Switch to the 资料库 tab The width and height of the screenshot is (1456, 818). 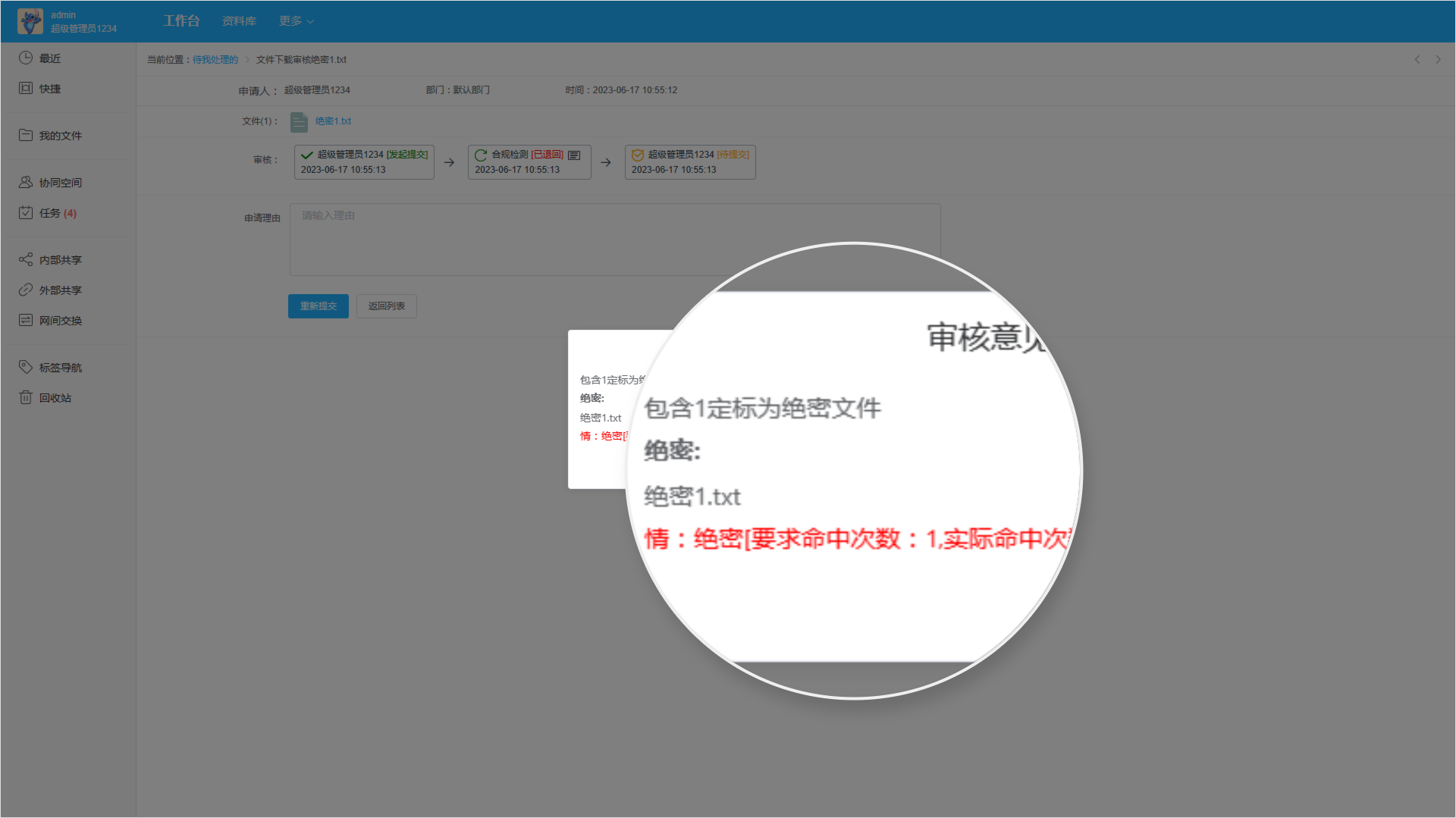tap(238, 20)
